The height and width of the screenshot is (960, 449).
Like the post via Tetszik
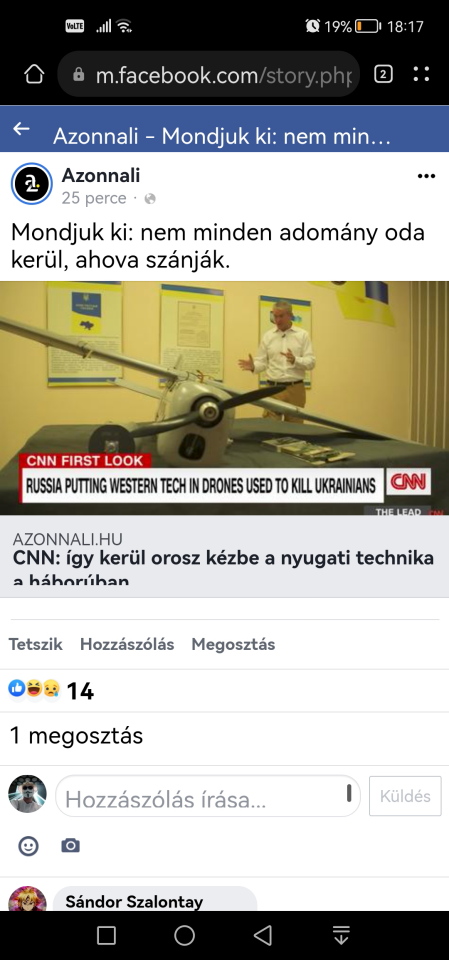tap(36, 644)
